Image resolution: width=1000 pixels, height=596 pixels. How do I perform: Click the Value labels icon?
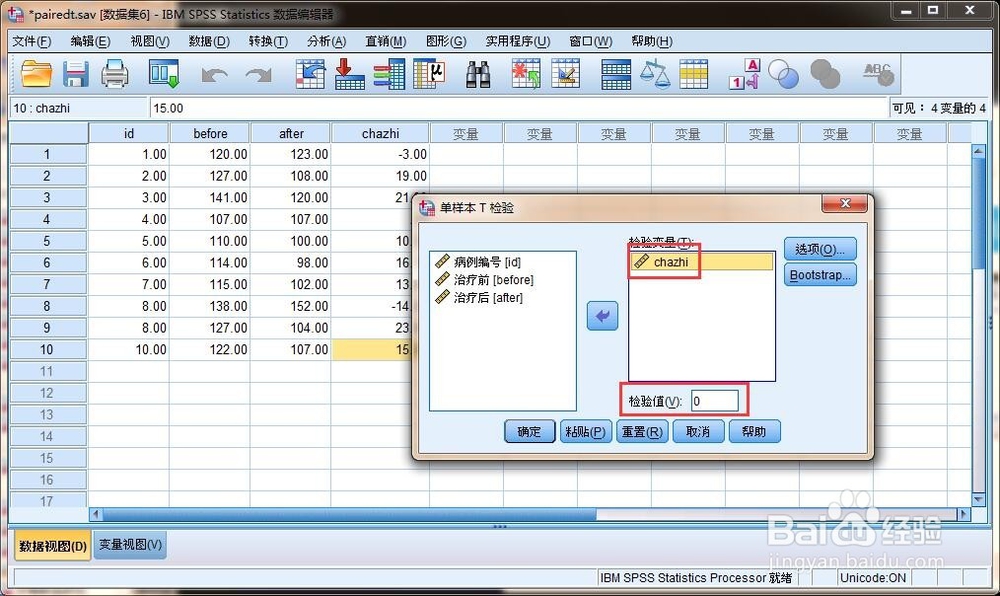[745, 74]
